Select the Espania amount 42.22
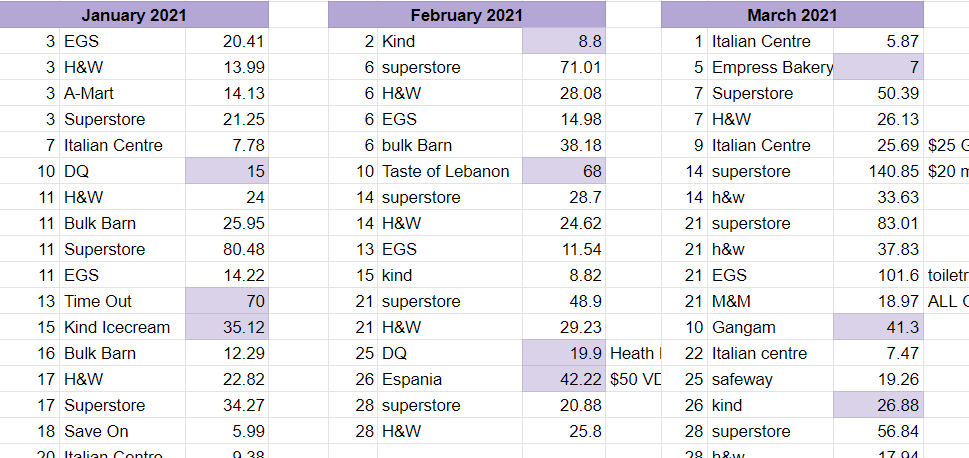 click(563, 379)
